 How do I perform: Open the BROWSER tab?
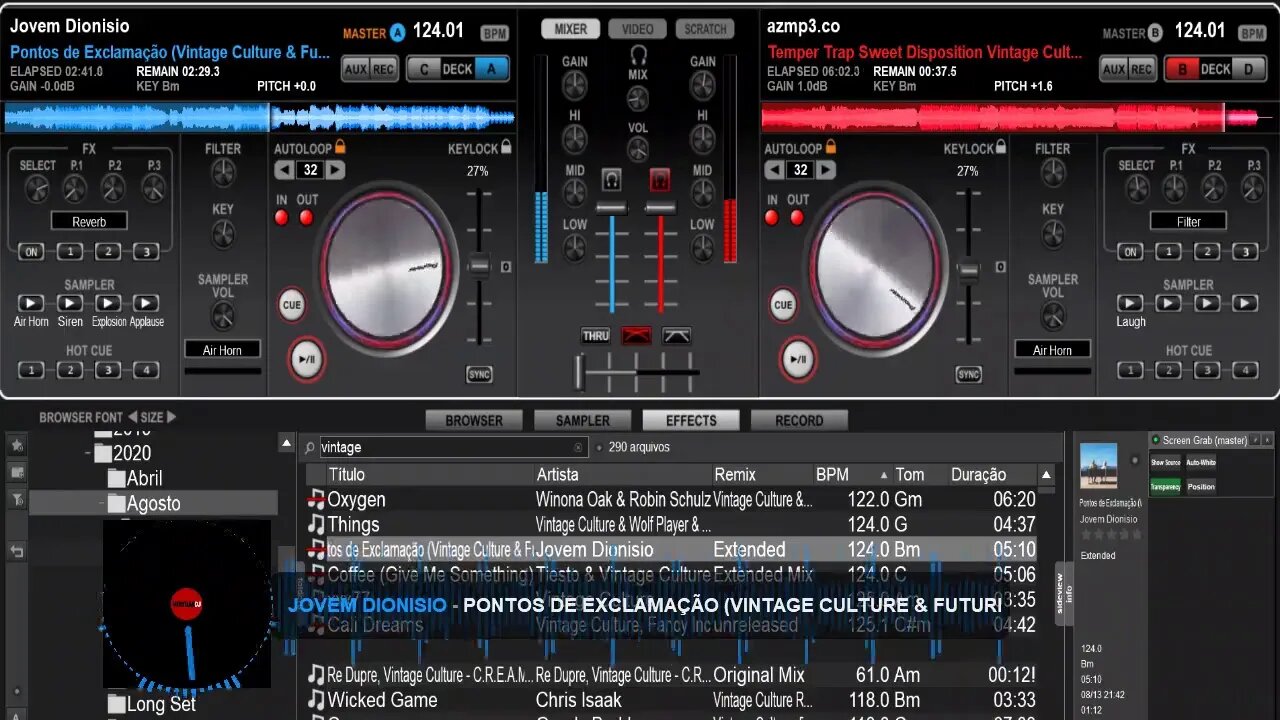(x=474, y=420)
